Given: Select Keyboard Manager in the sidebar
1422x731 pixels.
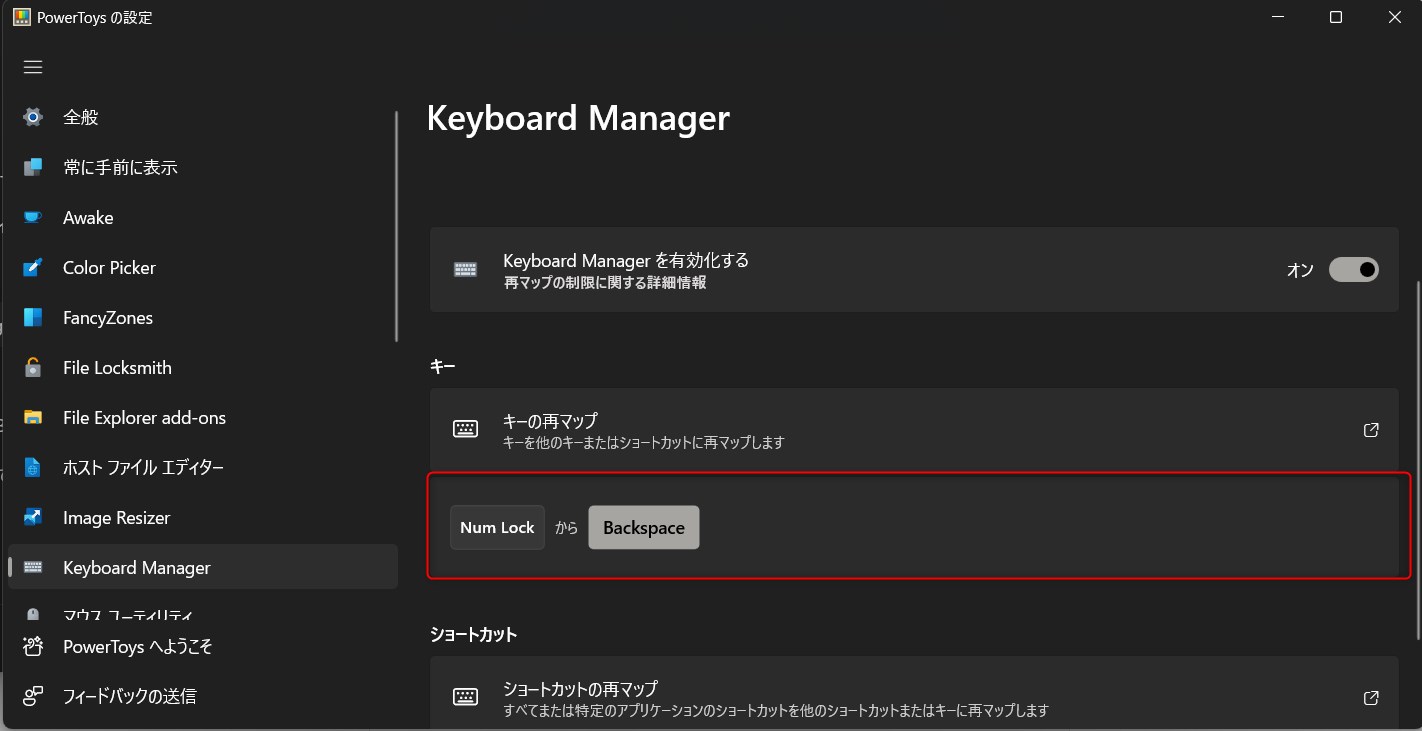Looking at the screenshot, I should point(203,567).
